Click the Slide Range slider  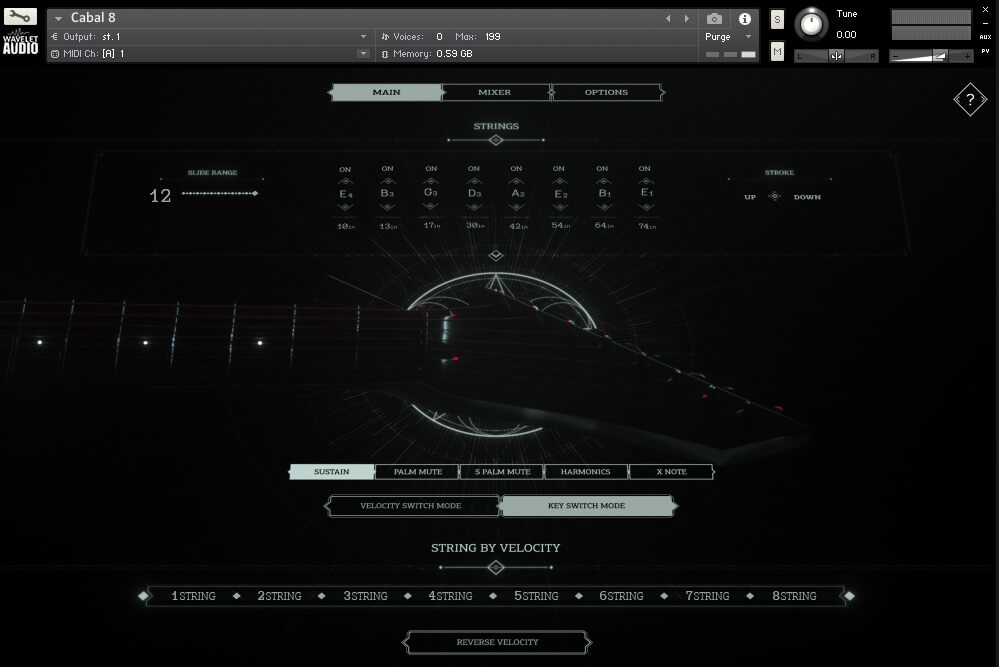coord(220,194)
